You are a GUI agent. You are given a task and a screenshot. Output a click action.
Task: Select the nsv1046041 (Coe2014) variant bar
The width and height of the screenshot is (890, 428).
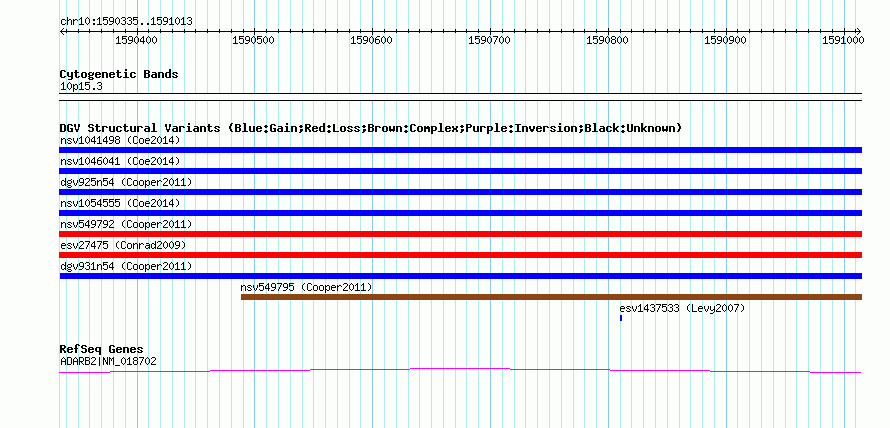pyautogui.click(x=460, y=171)
